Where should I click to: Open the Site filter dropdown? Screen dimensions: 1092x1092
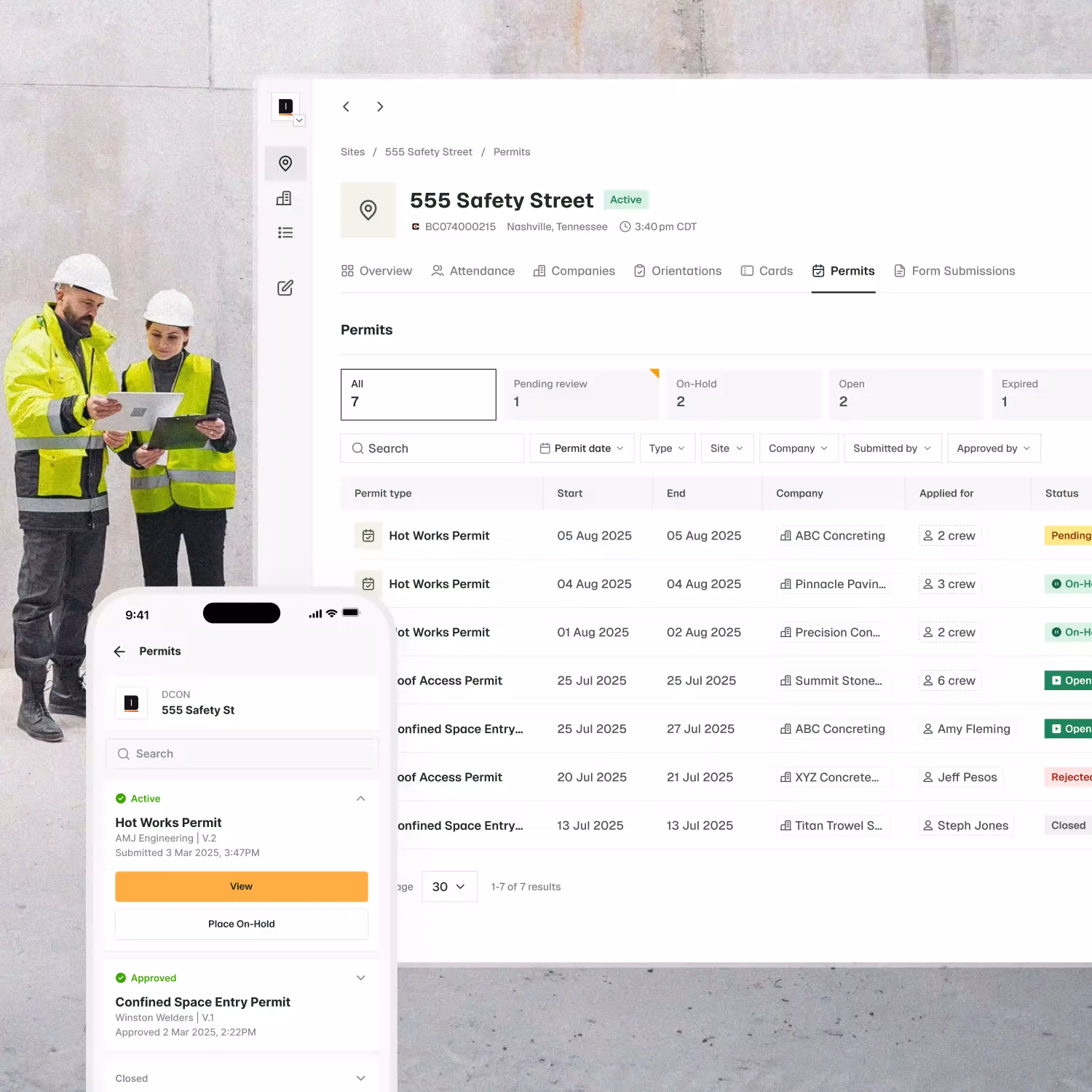[x=727, y=448]
